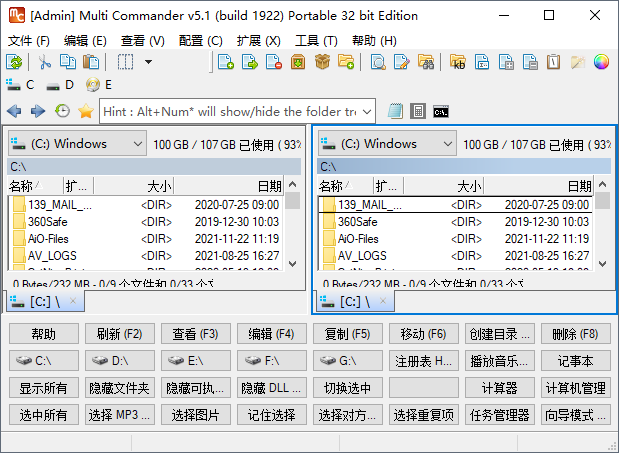The height and width of the screenshot is (453, 619).
Task: Click the view file magnifier icon
Action: coord(378,62)
